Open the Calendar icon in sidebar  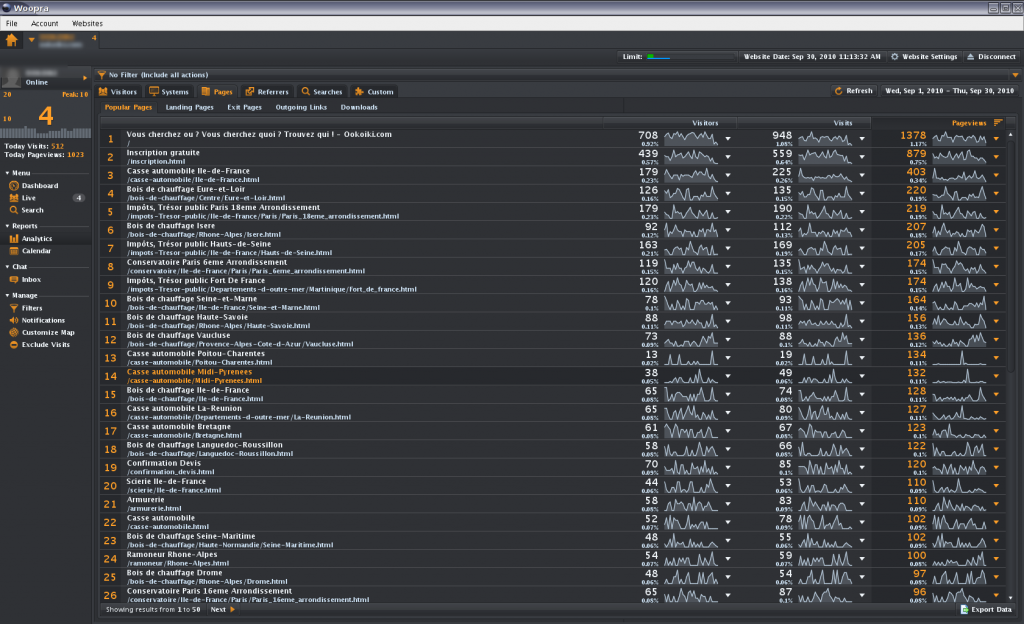[x=14, y=251]
